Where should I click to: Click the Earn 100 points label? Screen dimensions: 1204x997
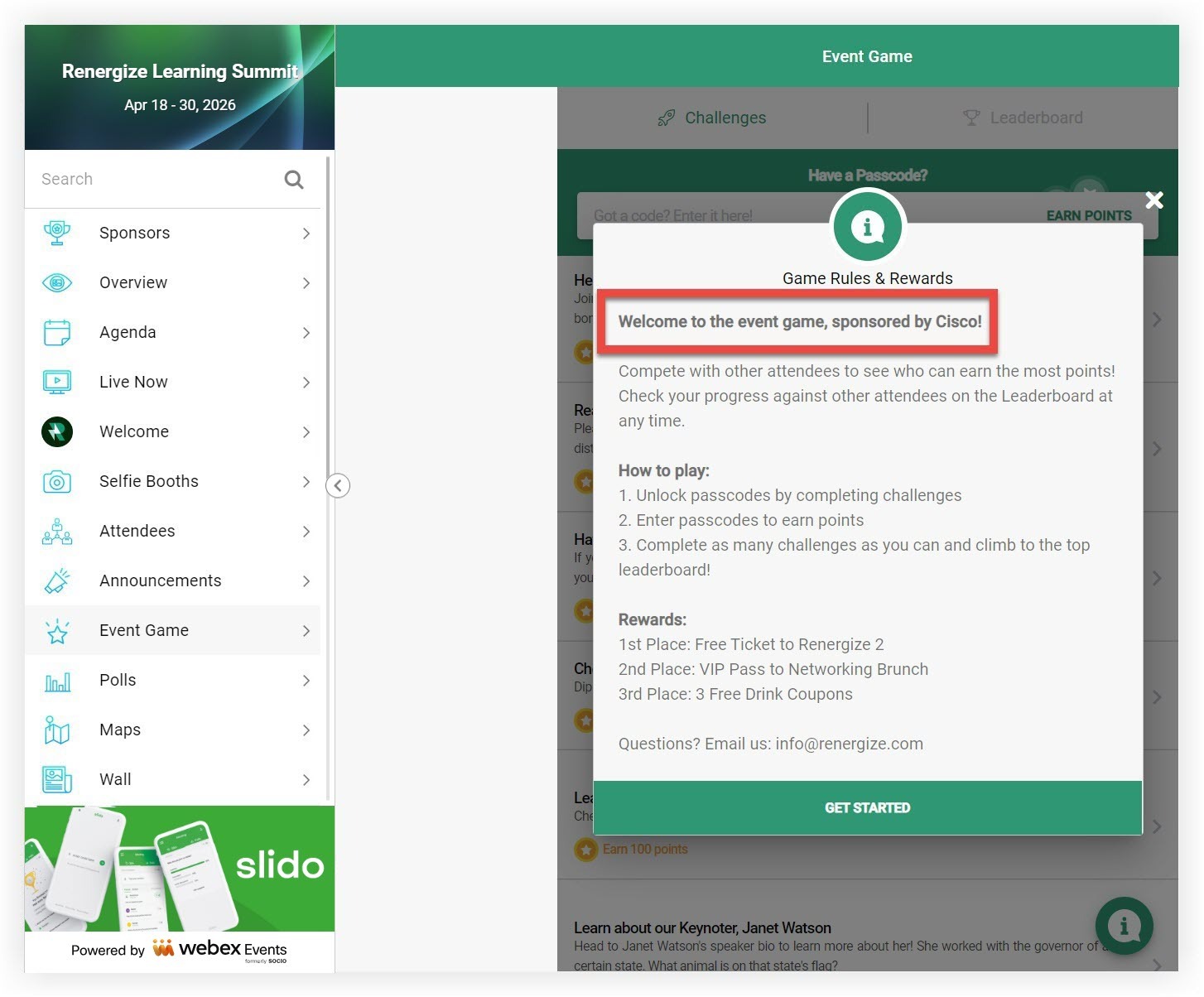pos(645,850)
